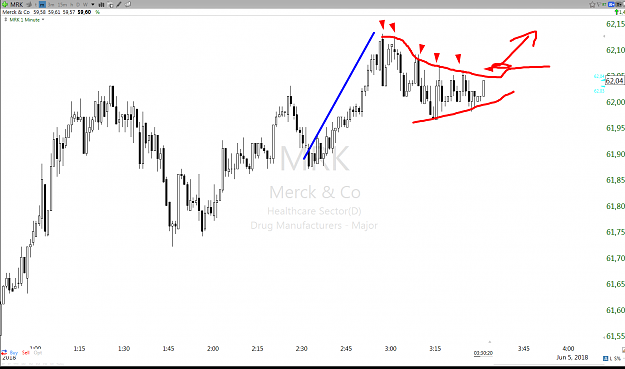The height and width of the screenshot is (369, 625).
Task: Click the share icon next to MRK
Action: (x=29, y=4)
